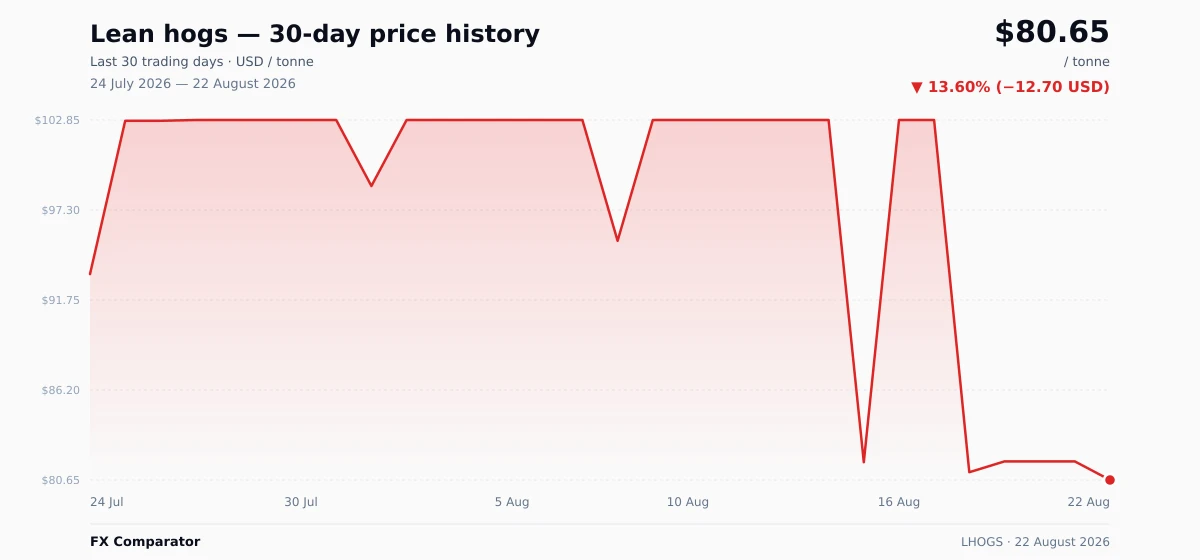The height and width of the screenshot is (560, 1200).
Task: Click the red endpoint dot on chart
Action: click(1109, 480)
